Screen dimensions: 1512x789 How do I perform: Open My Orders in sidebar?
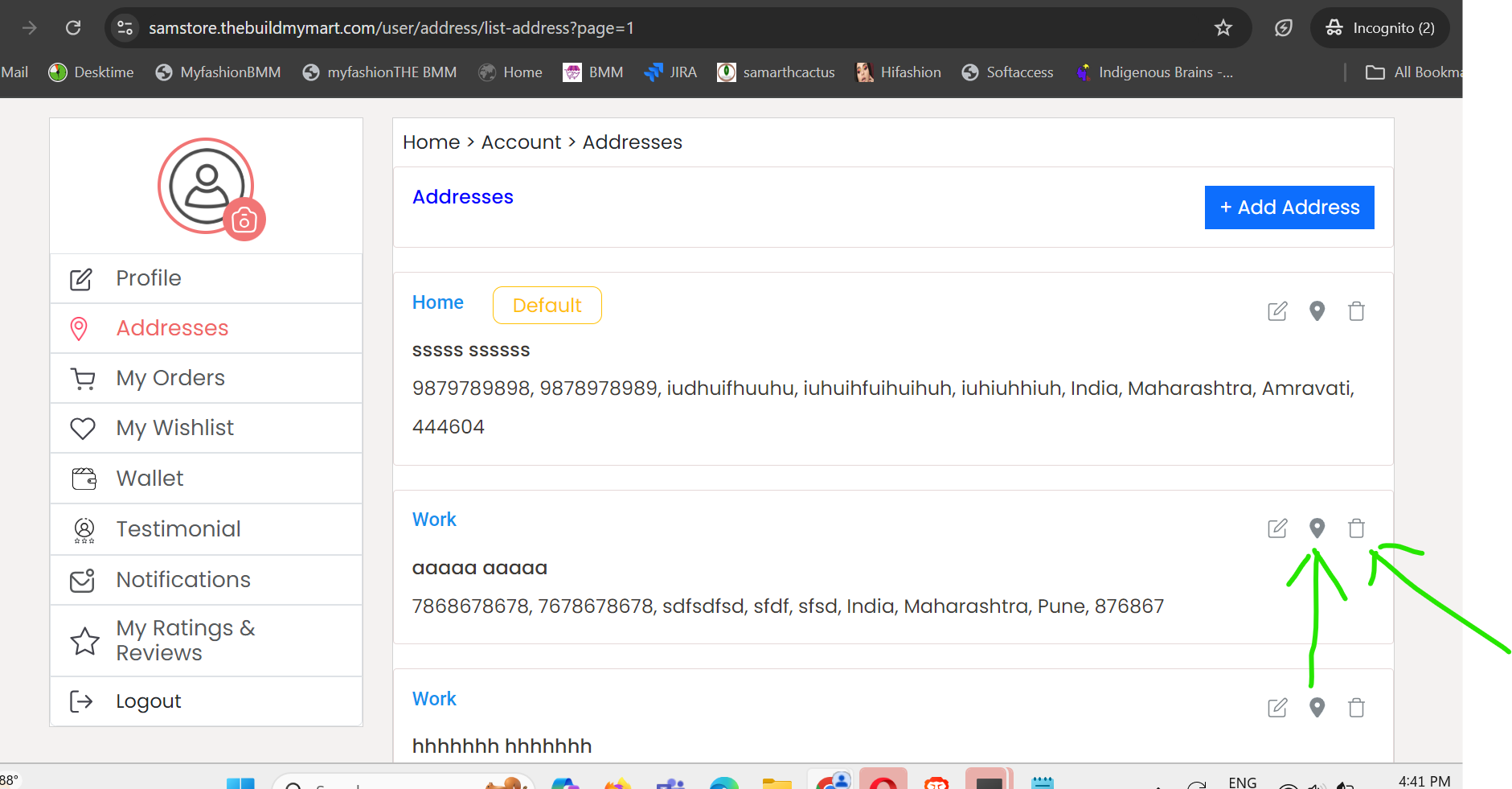tap(207, 378)
